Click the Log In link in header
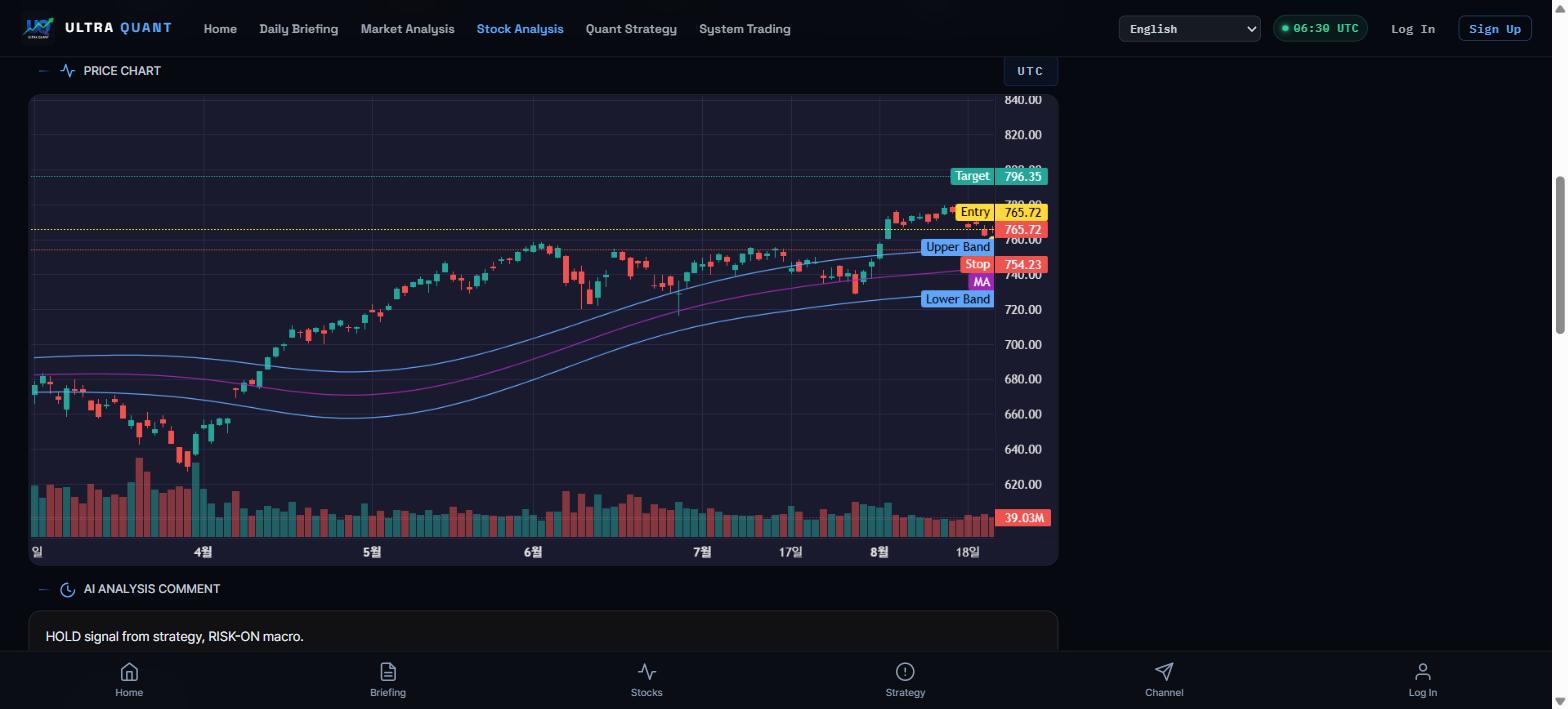The image size is (1568, 709). point(1413,29)
